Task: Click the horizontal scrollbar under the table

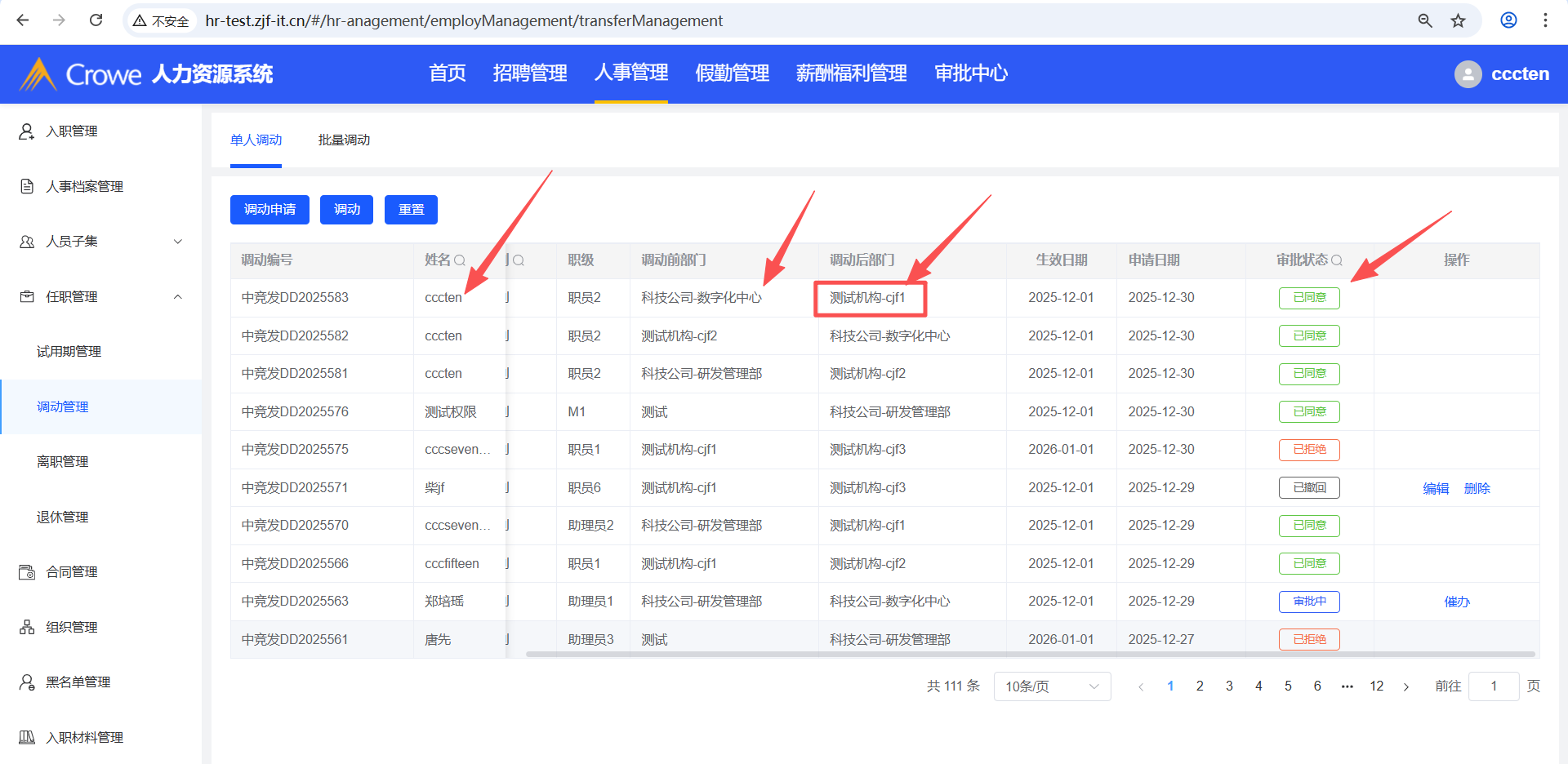Action: (1029, 654)
